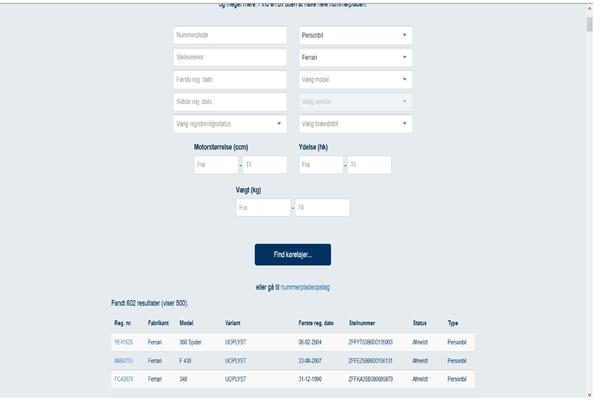Open the 'Vælg registreringsstatus' dropdown
Viewport: 600px width, 416px height.
[230, 124]
